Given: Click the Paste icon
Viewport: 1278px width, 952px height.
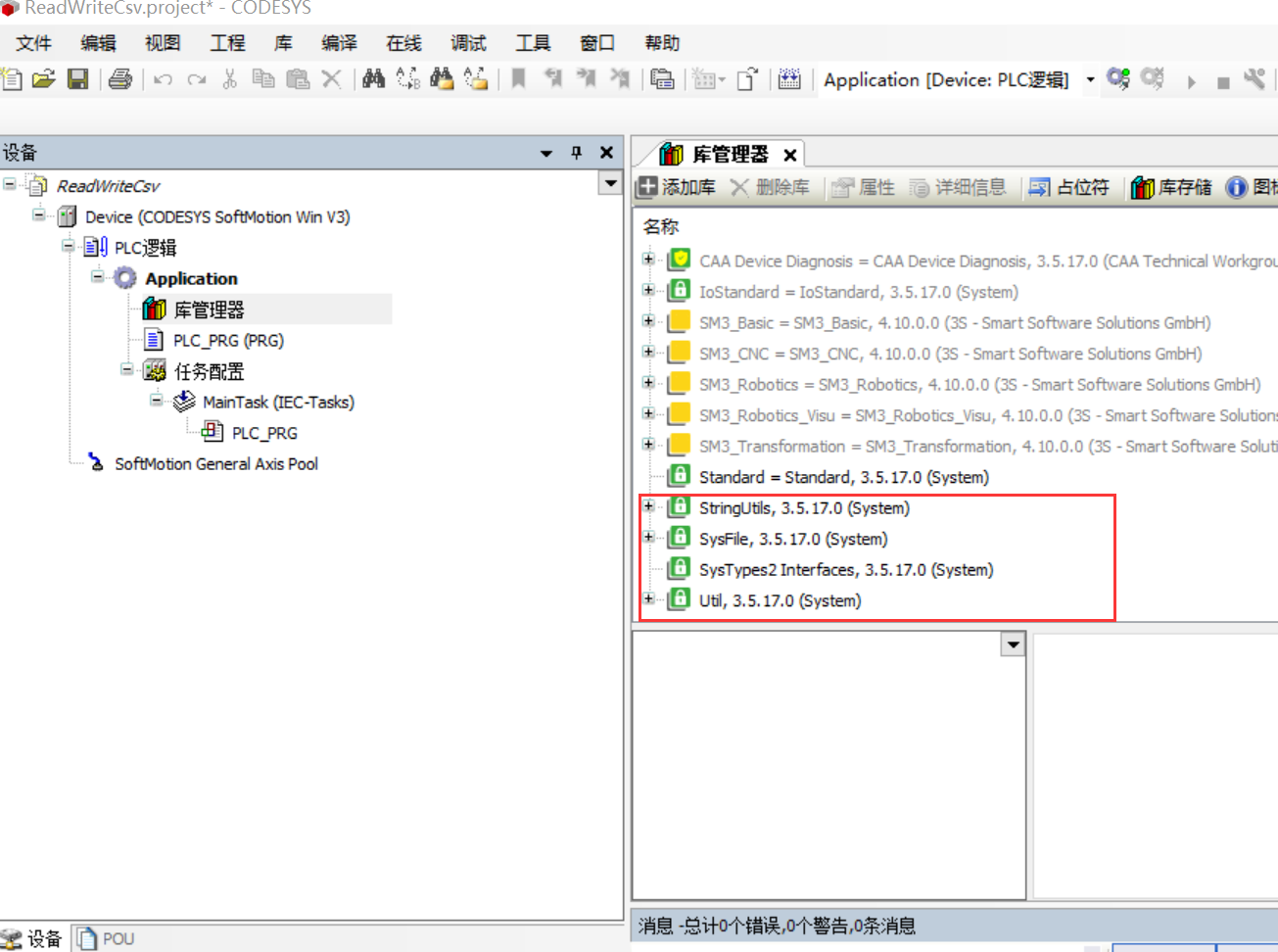Looking at the screenshot, I should (297, 79).
